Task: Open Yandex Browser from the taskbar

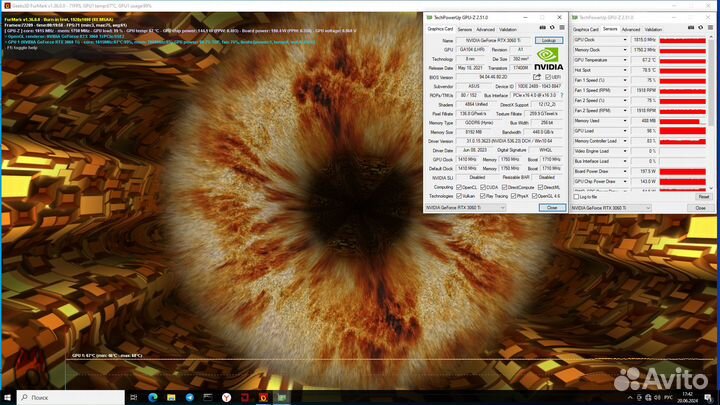Action: point(226,397)
